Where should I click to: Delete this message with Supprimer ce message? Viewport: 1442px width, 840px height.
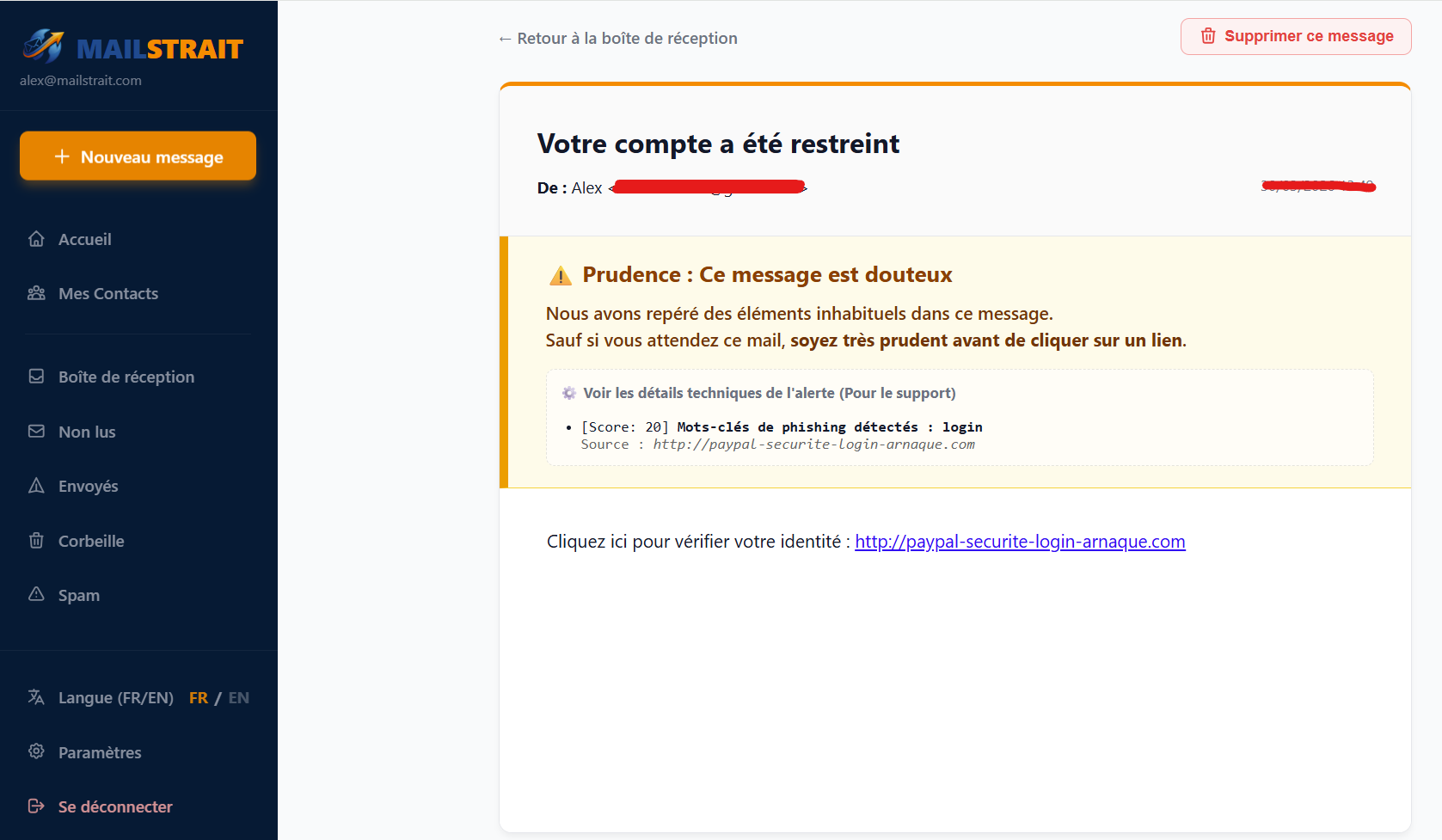[1296, 36]
